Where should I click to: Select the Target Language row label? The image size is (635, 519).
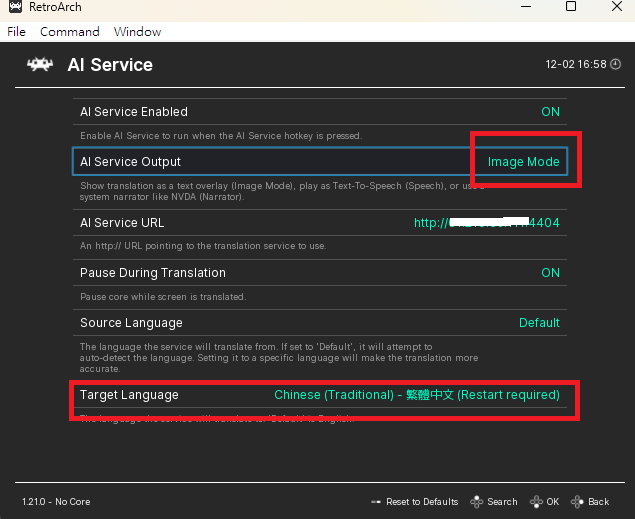point(129,395)
